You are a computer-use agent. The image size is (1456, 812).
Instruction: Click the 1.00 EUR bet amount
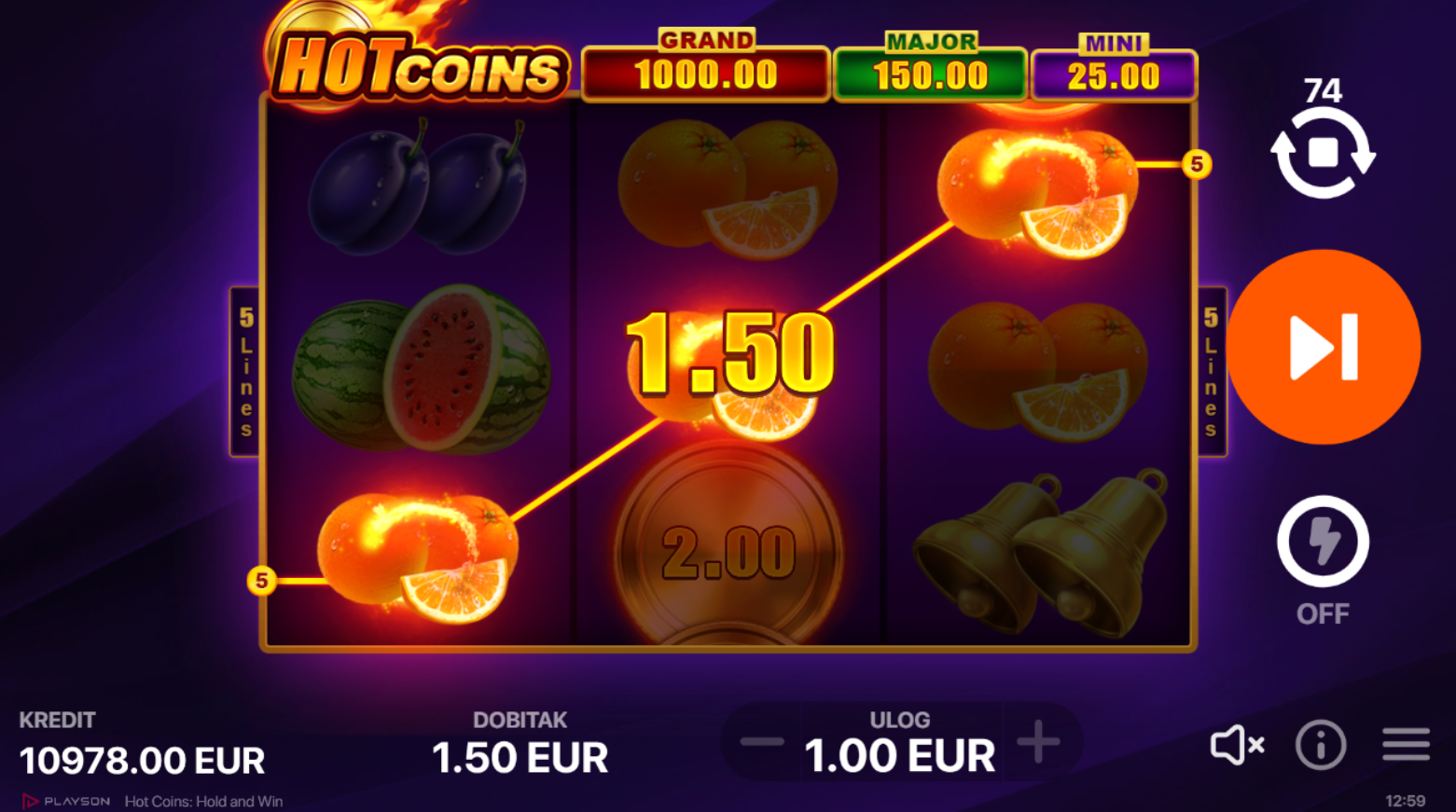(899, 756)
